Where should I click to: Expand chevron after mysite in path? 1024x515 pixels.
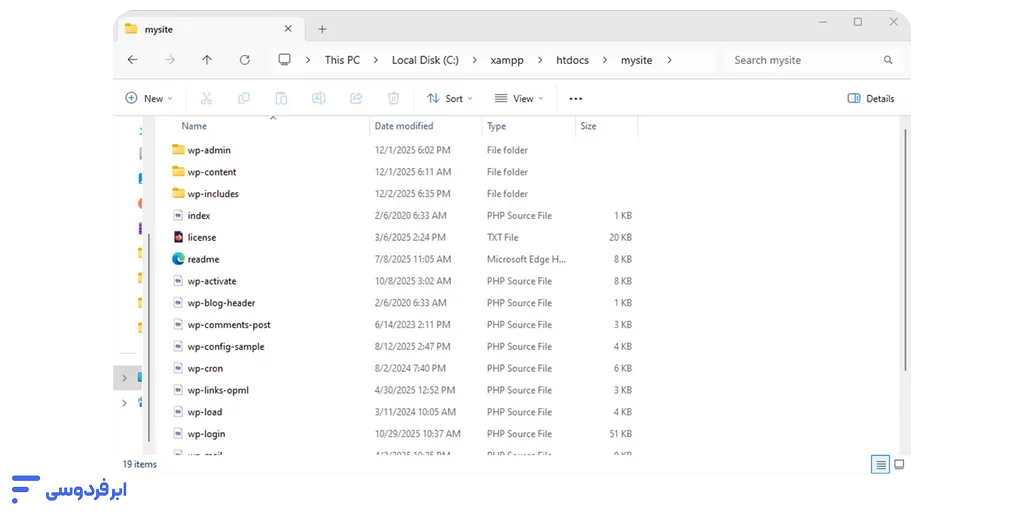(x=669, y=60)
